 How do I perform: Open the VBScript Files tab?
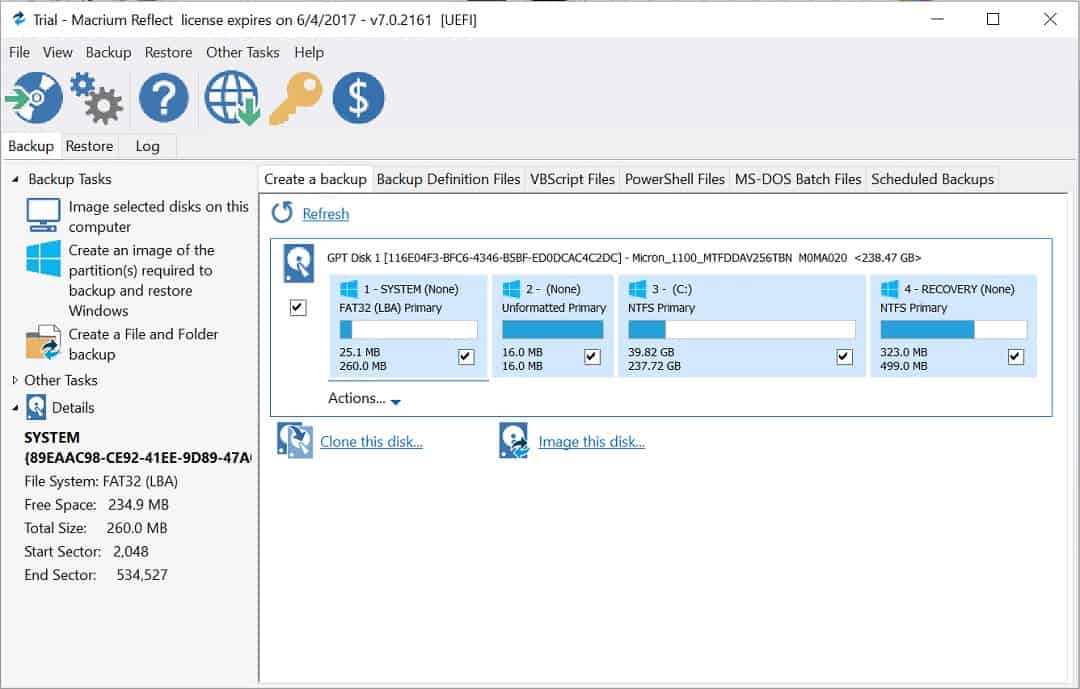pyautogui.click(x=572, y=179)
